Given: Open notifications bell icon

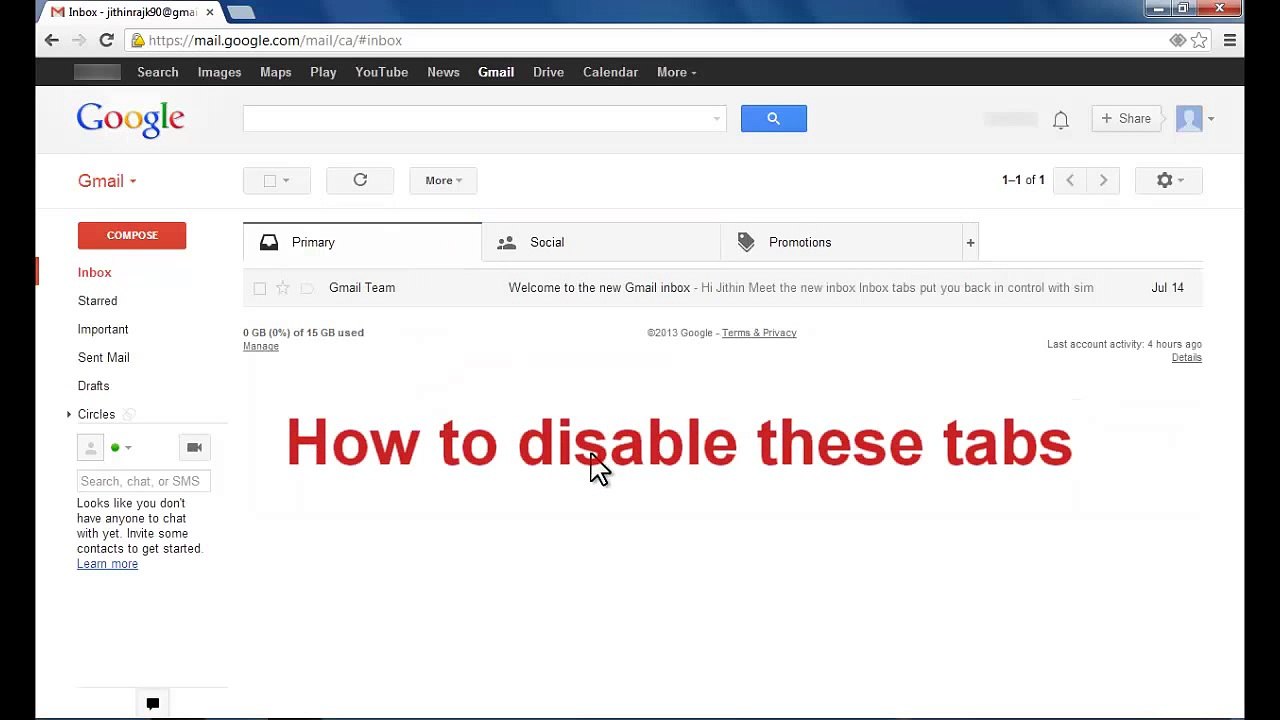Looking at the screenshot, I should point(1061,120).
